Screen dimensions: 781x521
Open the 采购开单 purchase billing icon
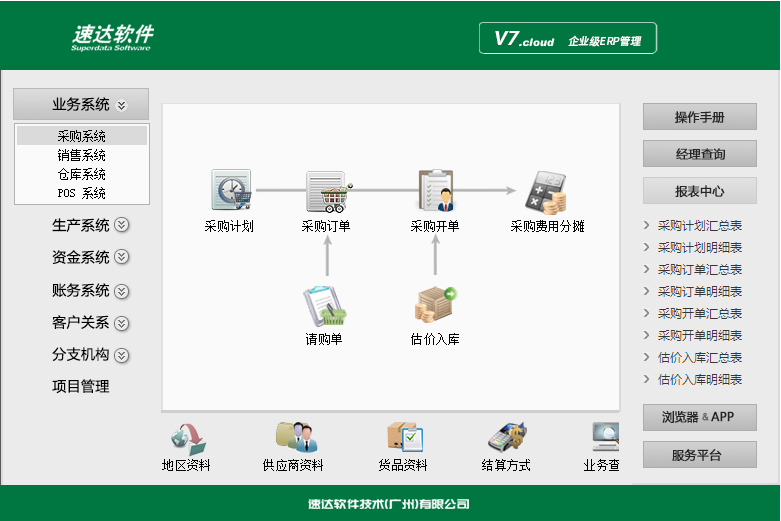click(436, 190)
